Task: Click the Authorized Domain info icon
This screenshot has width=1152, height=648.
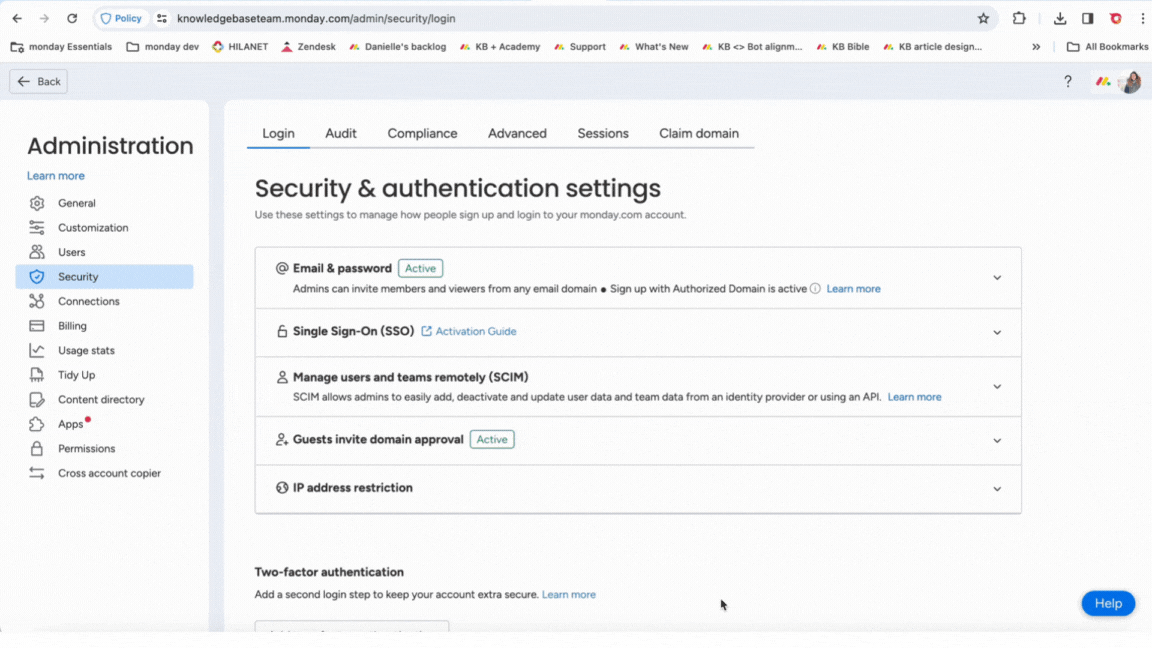Action: 816,289
